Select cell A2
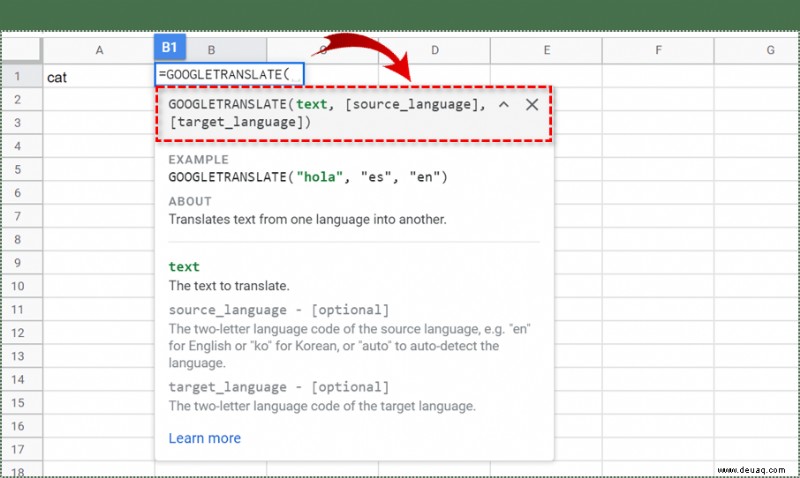Screen dimensions: 800x478 tap(98, 99)
